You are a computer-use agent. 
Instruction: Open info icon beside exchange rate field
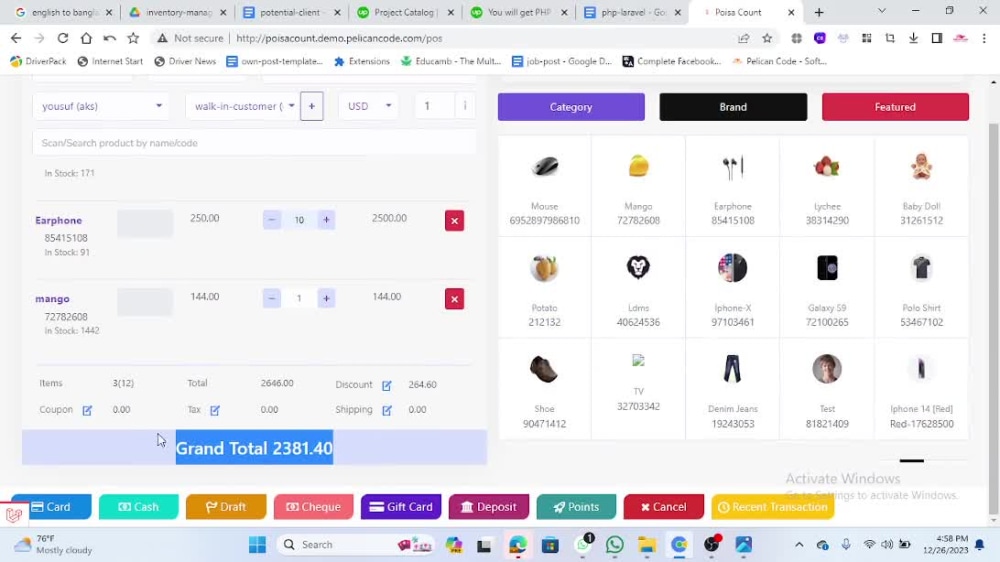coord(465,106)
